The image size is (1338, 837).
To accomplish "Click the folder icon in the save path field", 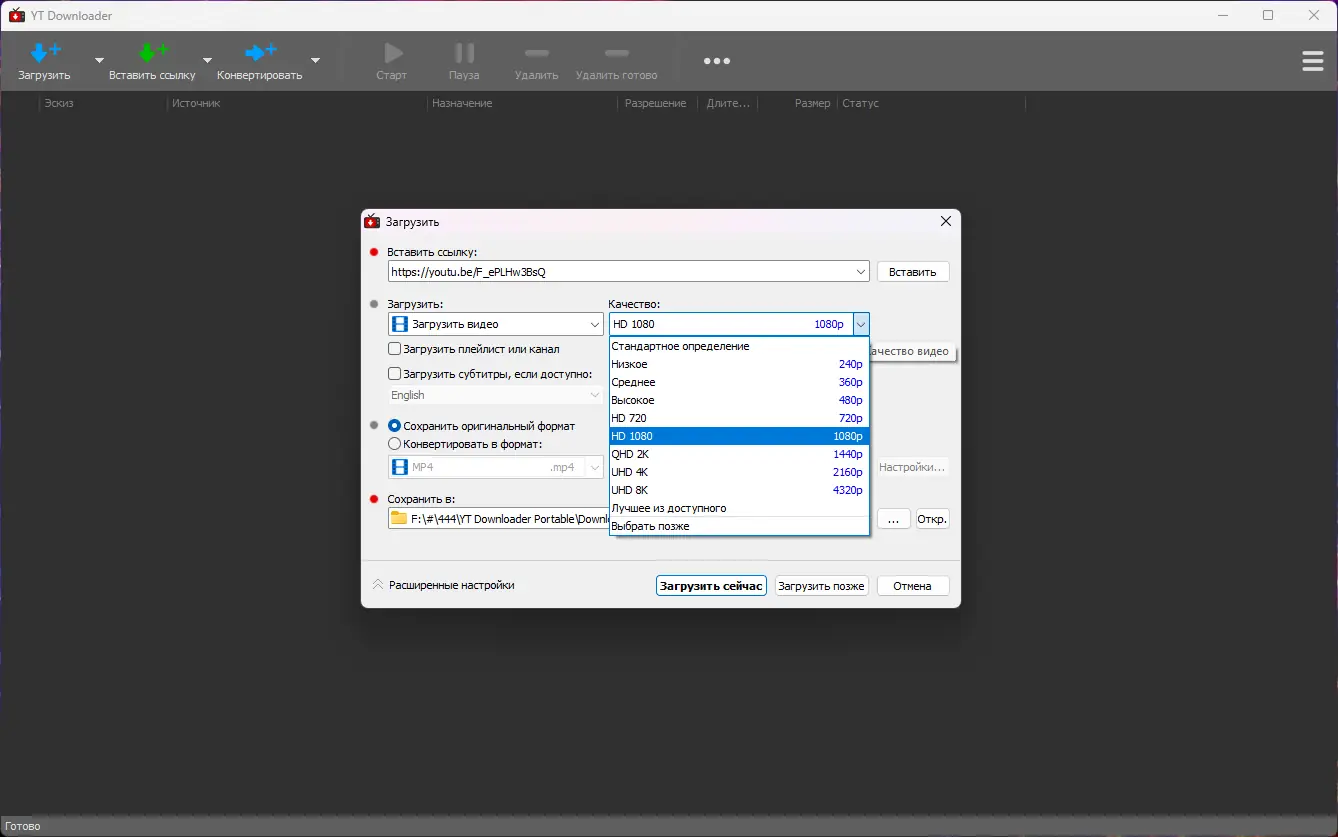I will click(x=399, y=518).
